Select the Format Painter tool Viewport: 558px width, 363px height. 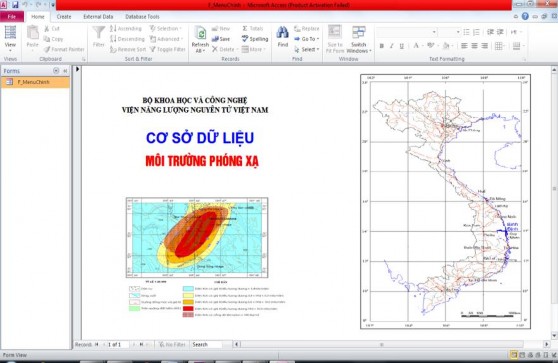pyautogui.click(x=64, y=49)
